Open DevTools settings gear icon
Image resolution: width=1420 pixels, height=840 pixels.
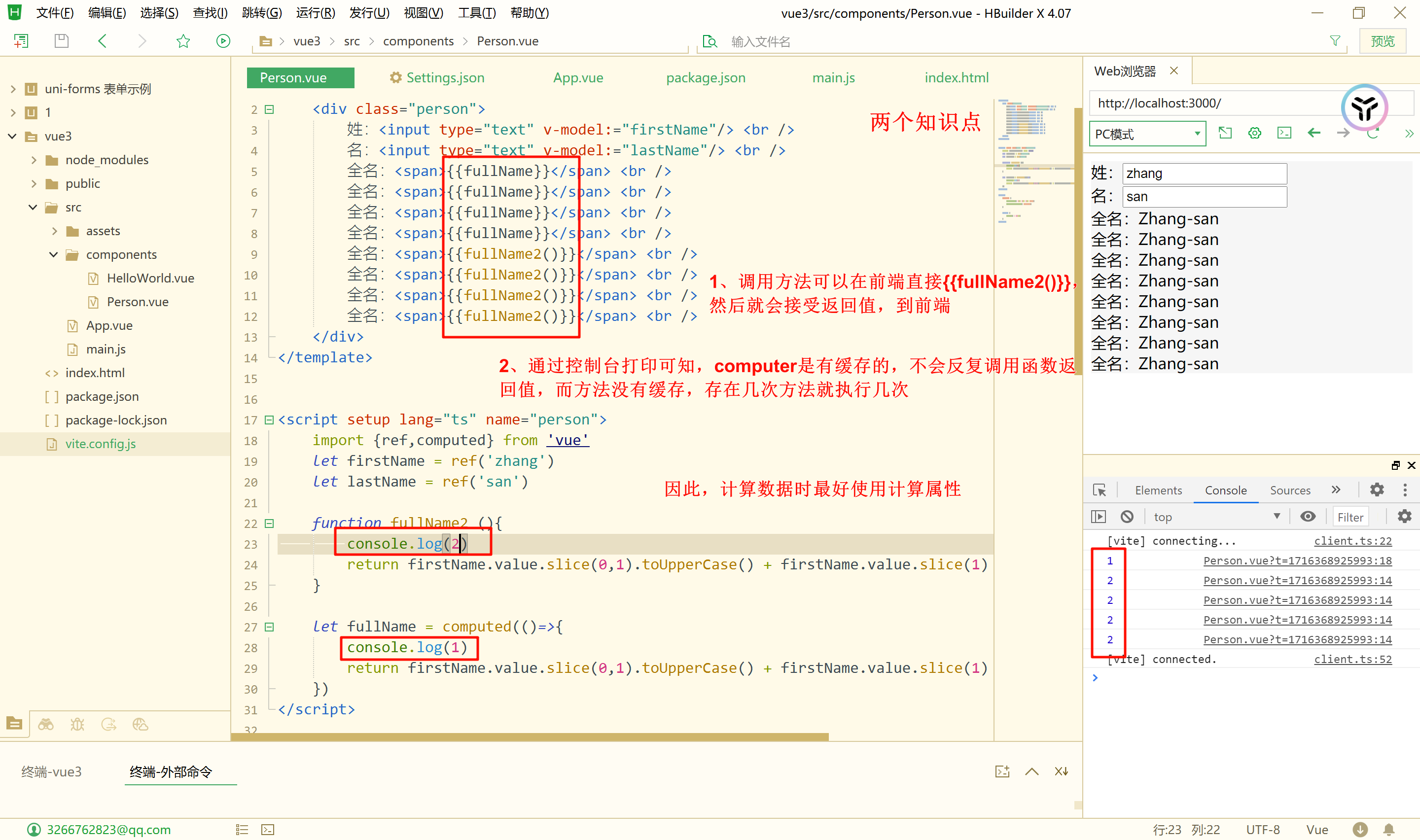click(x=1377, y=490)
